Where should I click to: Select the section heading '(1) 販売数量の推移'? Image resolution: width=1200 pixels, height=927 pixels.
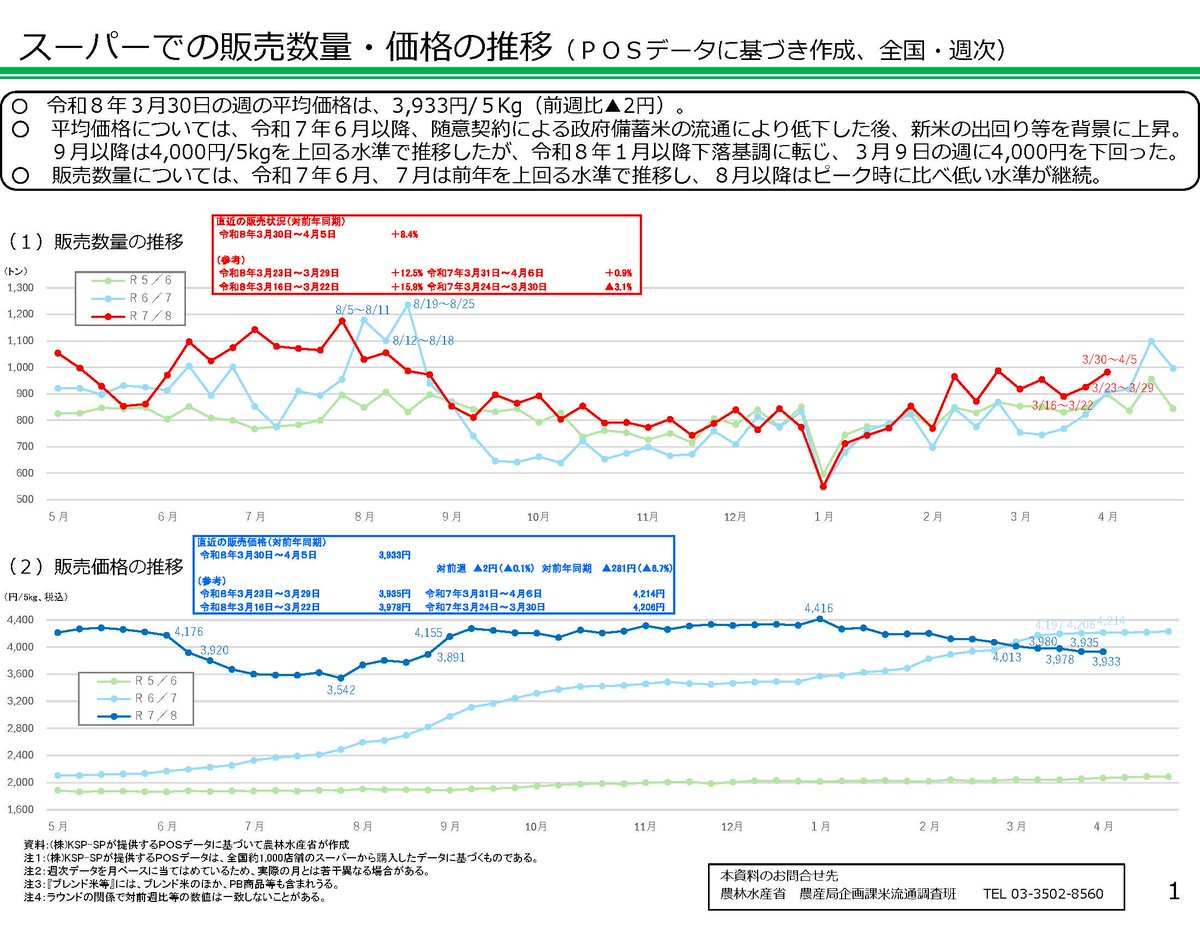click(x=96, y=241)
